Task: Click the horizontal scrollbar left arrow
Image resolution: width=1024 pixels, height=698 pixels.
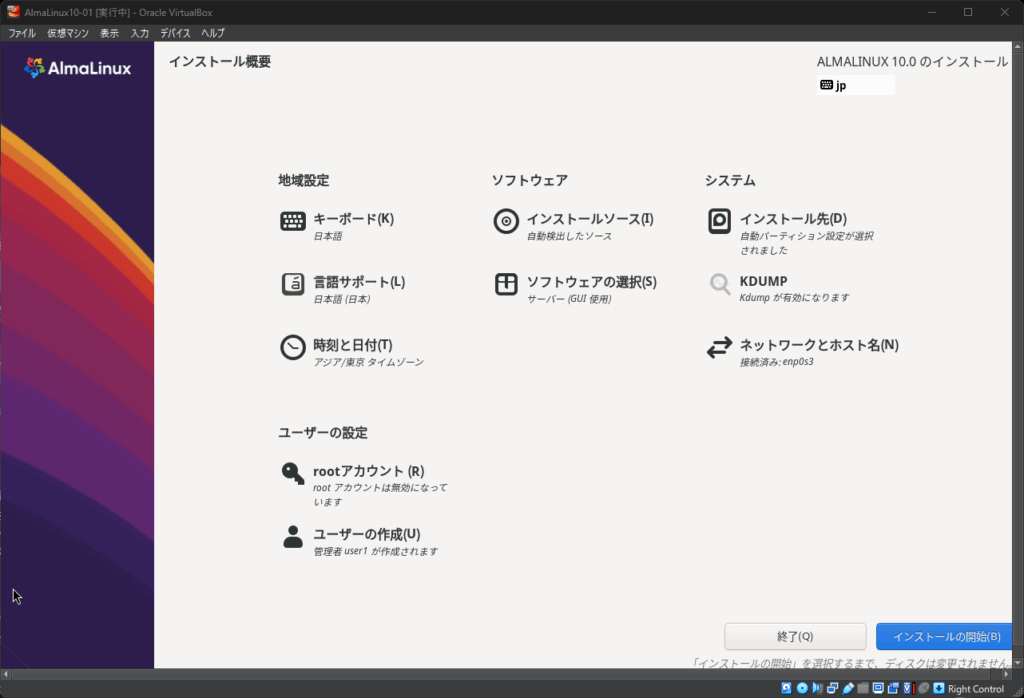Action: pyautogui.click(x=6, y=674)
